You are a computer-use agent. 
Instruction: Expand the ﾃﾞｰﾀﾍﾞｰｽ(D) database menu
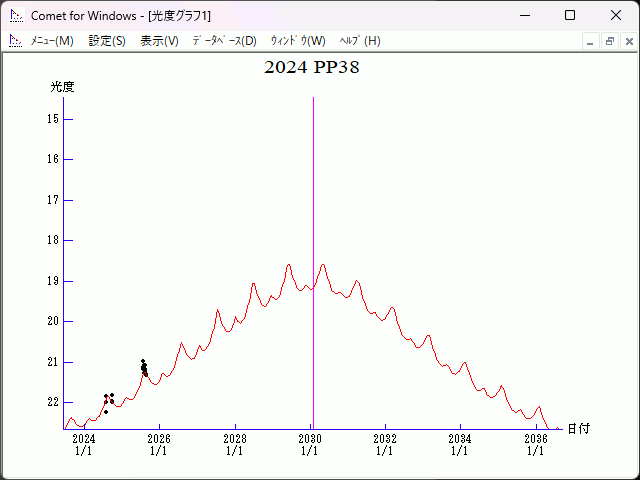click(224, 41)
